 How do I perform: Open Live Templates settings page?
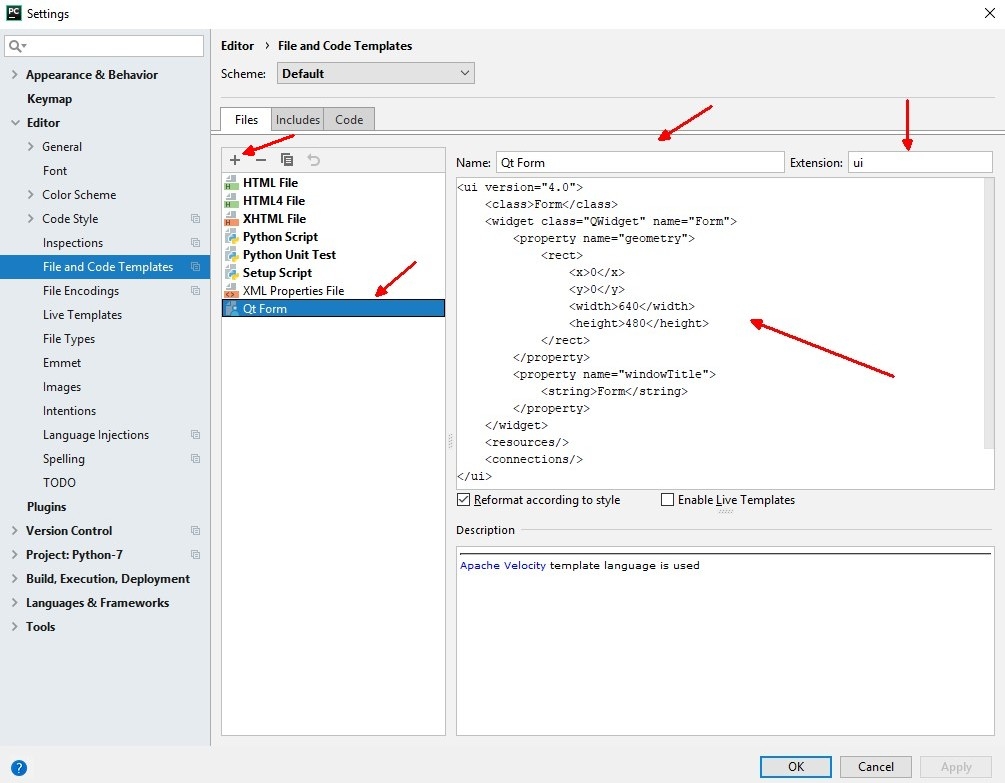(x=82, y=315)
